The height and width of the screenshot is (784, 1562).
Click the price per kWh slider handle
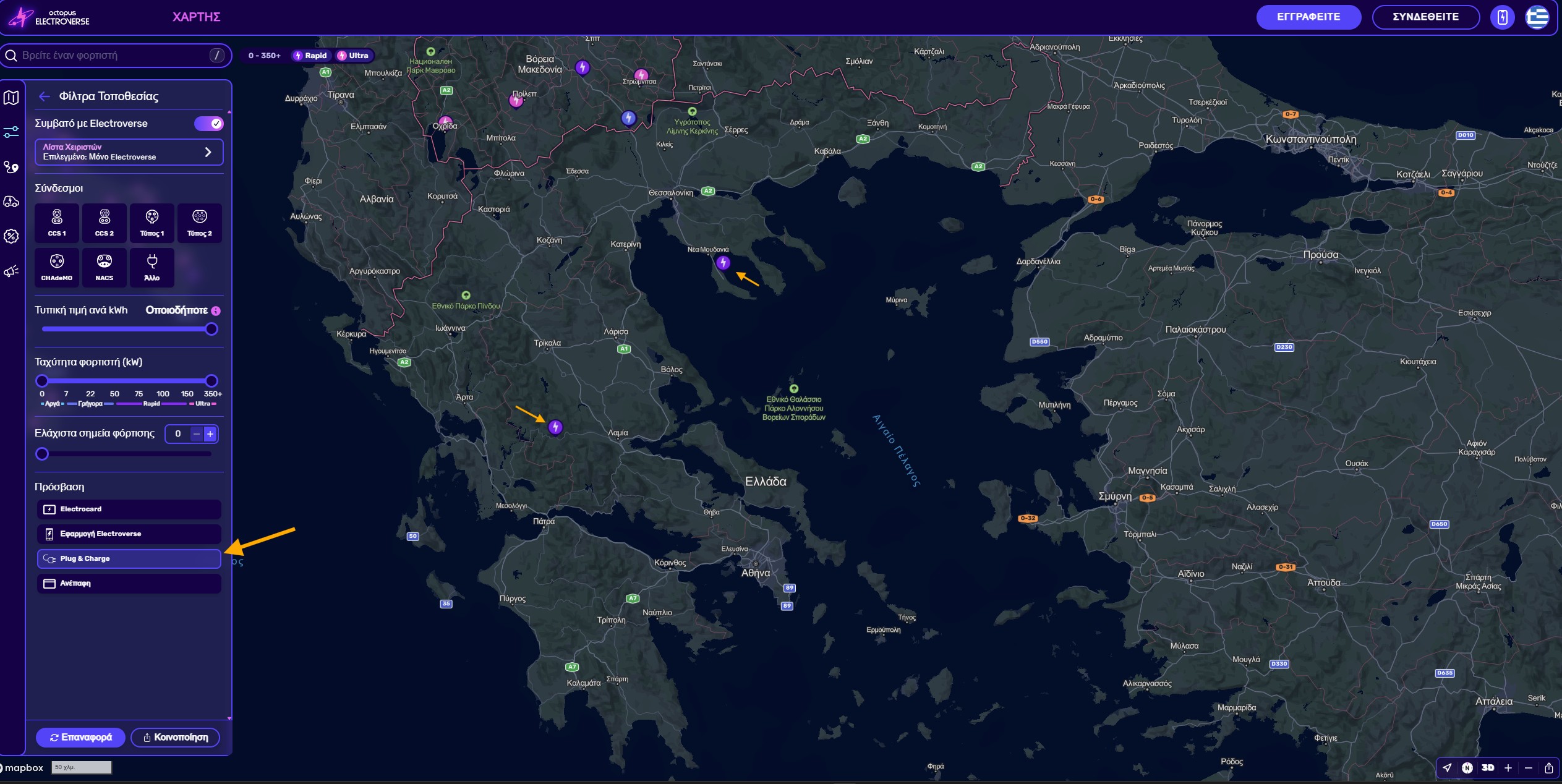[x=211, y=329]
